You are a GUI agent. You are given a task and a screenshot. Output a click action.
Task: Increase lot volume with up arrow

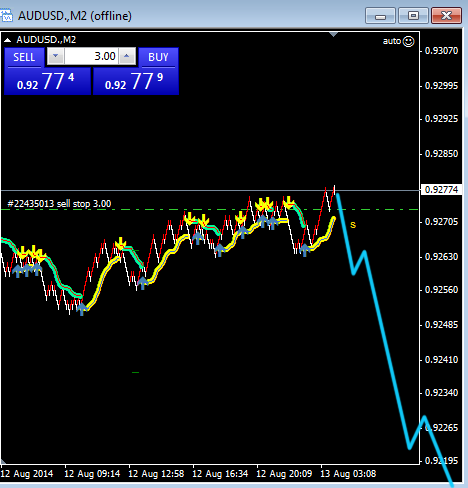pos(127,56)
